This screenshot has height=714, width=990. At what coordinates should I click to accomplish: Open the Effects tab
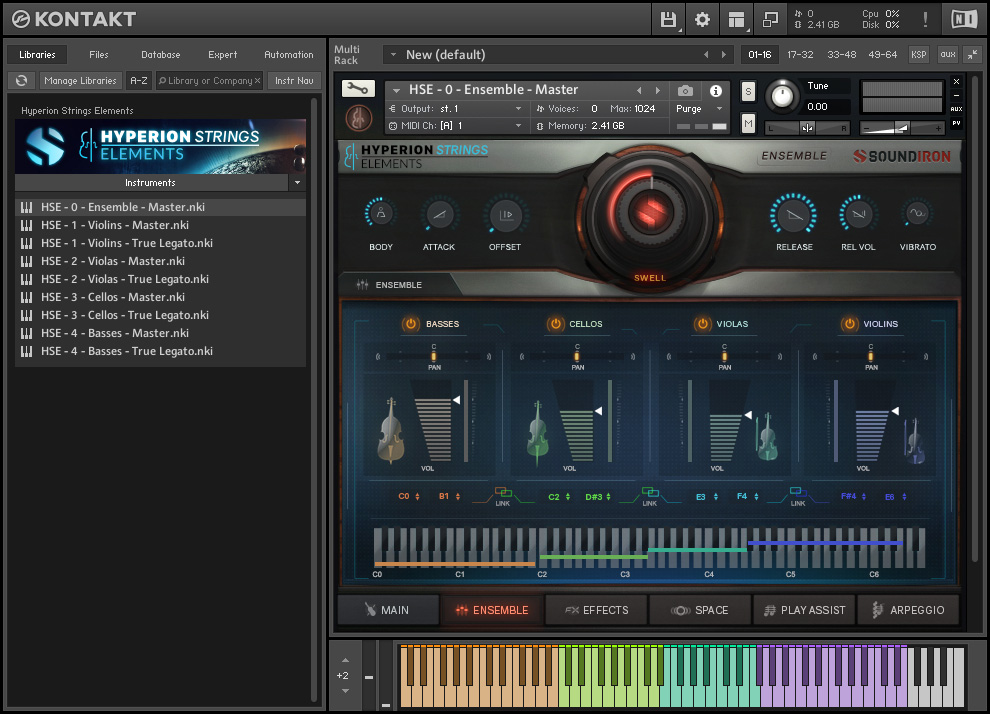[x=597, y=610]
